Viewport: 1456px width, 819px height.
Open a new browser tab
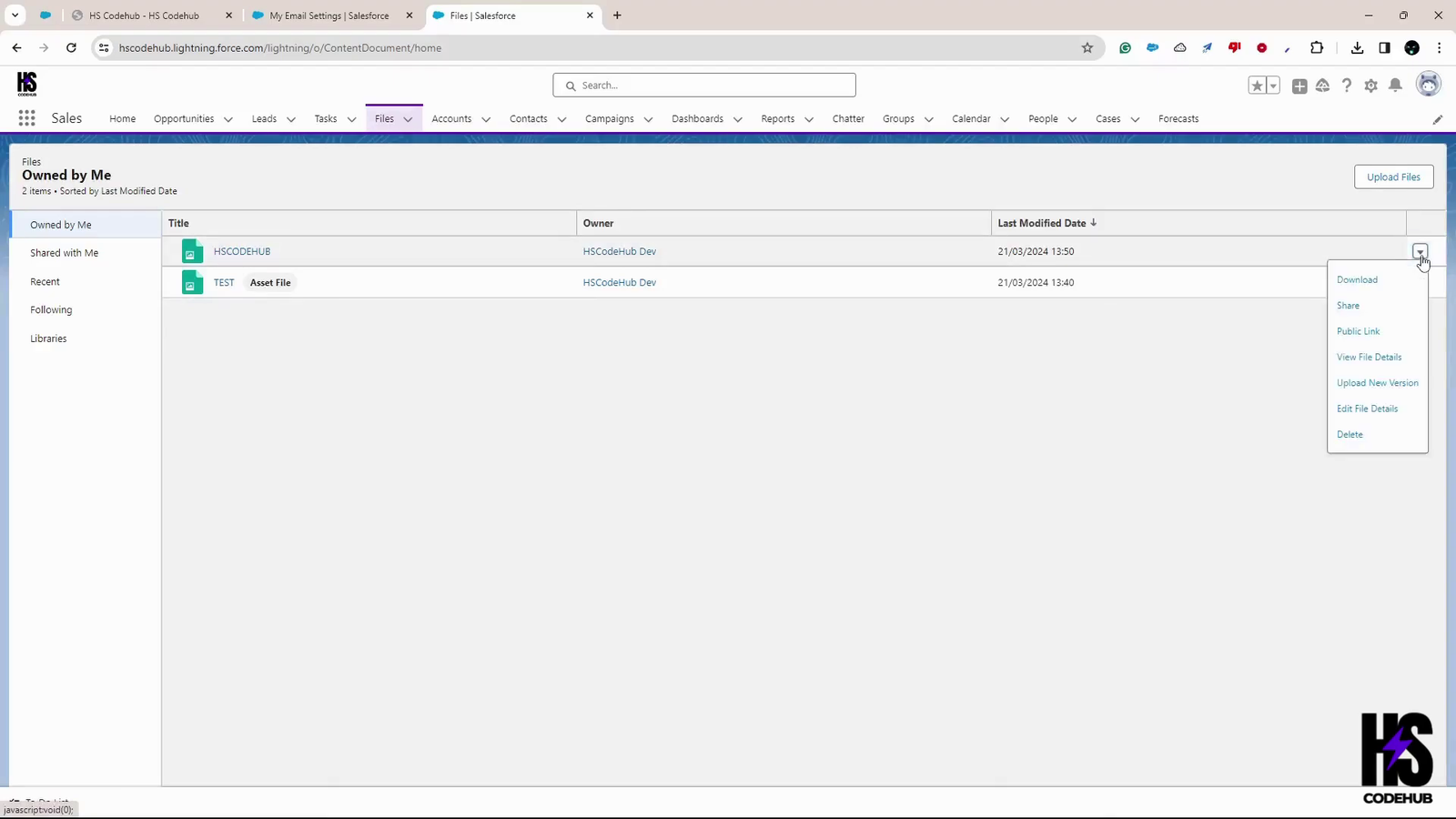coord(617,15)
